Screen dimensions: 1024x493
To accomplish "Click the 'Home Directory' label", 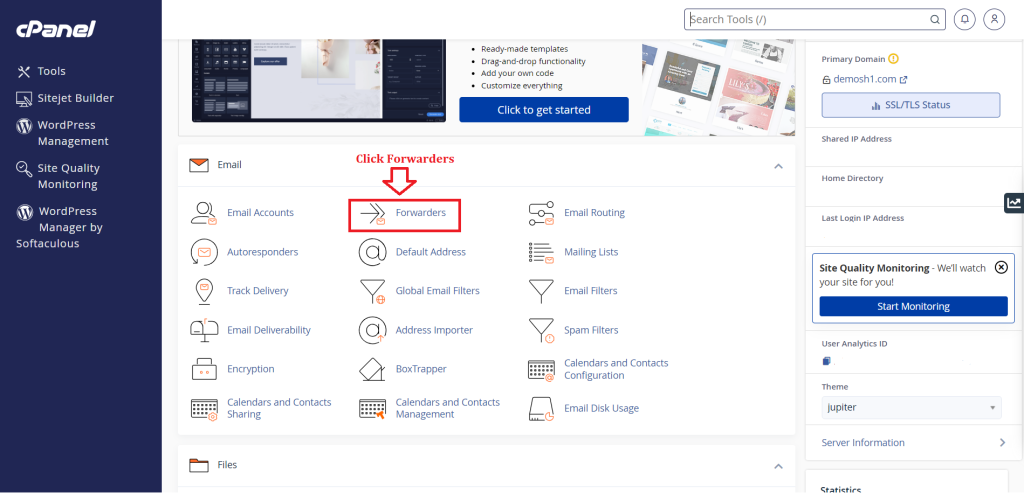I will (852, 178).
